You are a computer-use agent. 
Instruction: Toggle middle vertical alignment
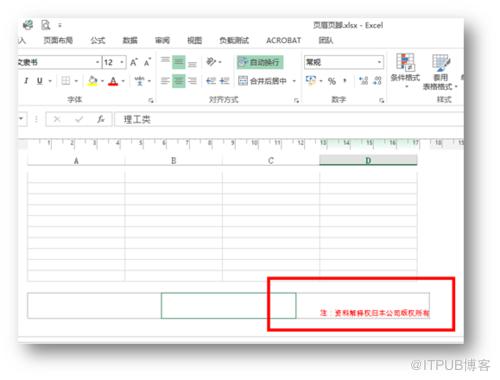pos(179,62)
